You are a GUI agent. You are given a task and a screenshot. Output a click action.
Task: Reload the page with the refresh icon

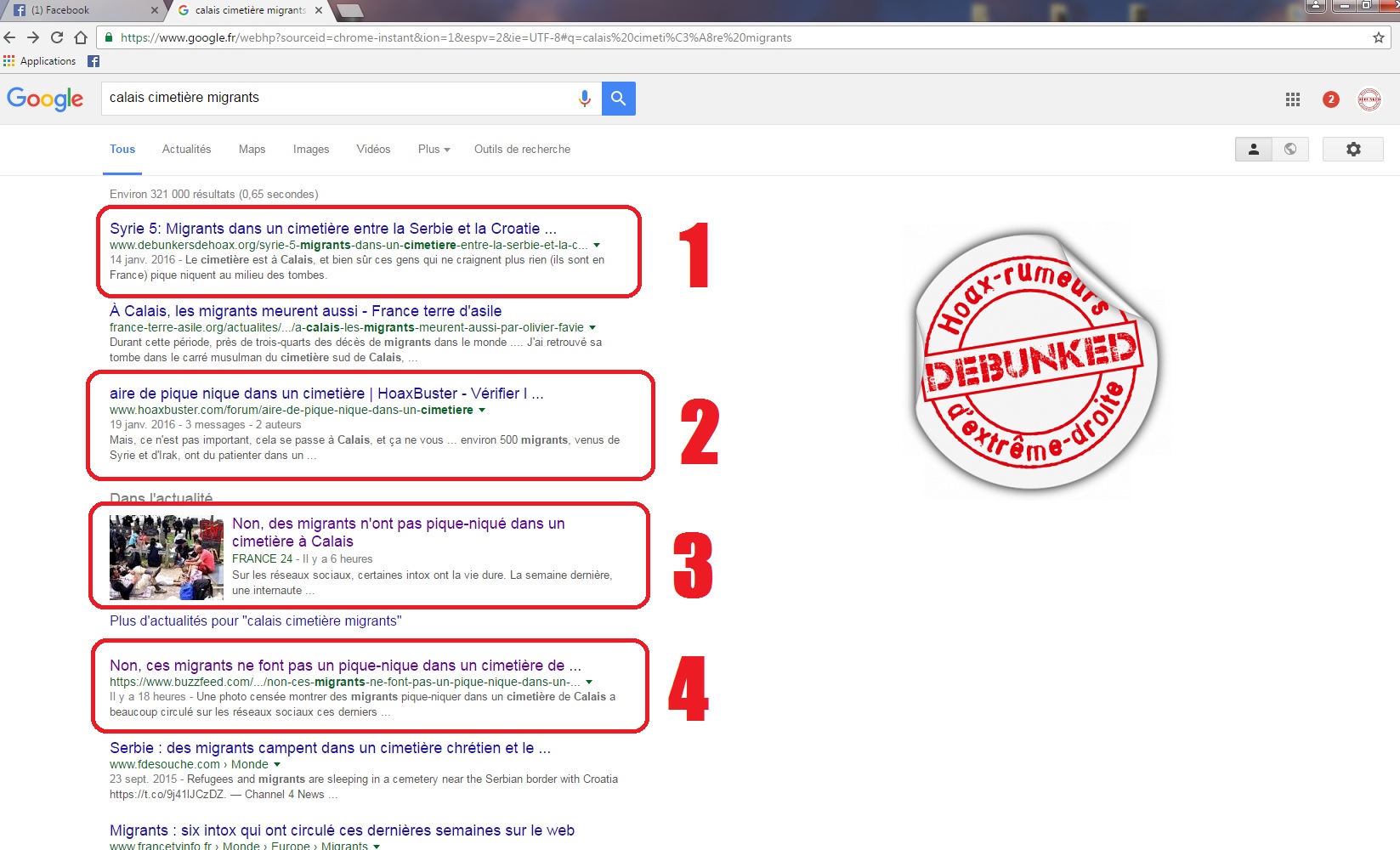pyautogui.click(x=57, y=37)
